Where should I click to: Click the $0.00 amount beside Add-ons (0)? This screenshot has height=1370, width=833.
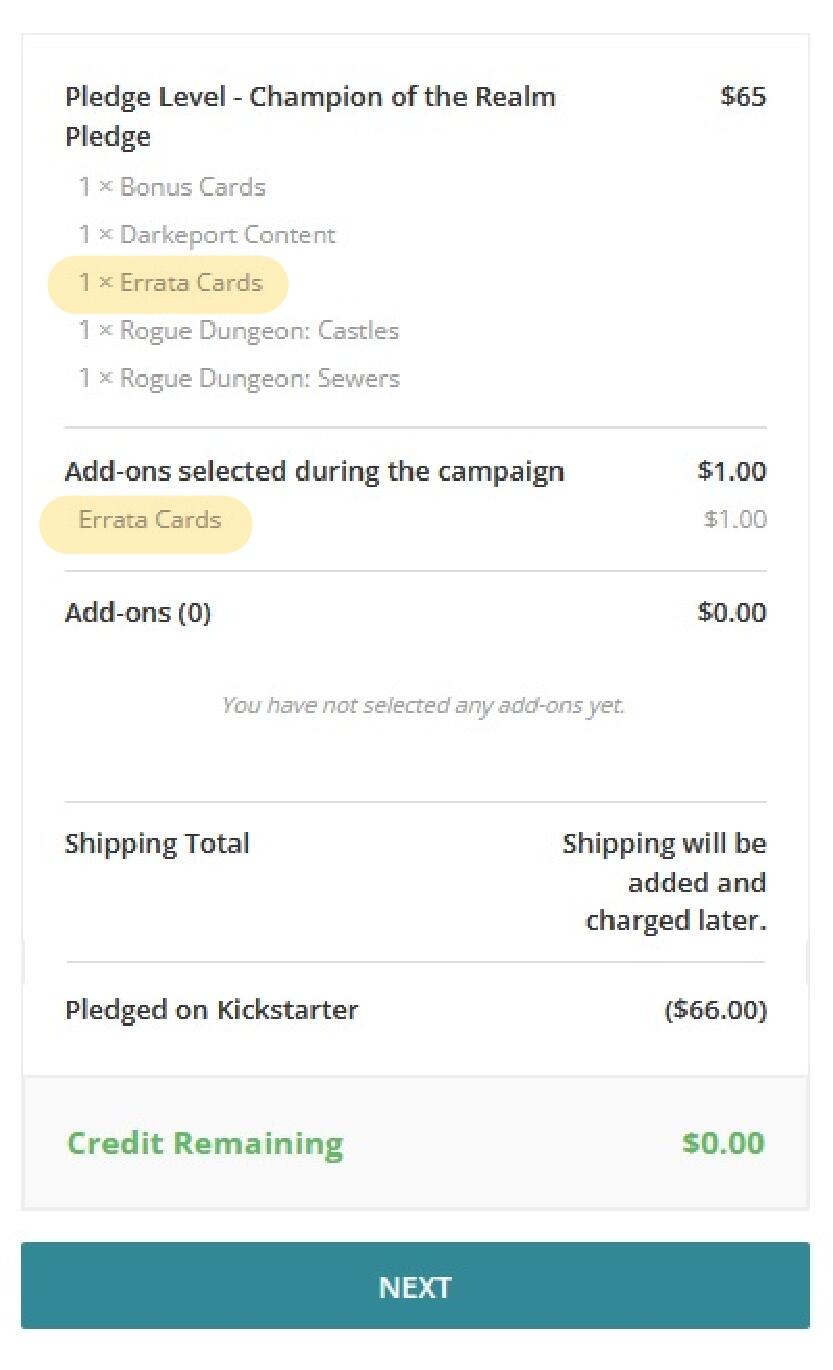pos(731,612)
